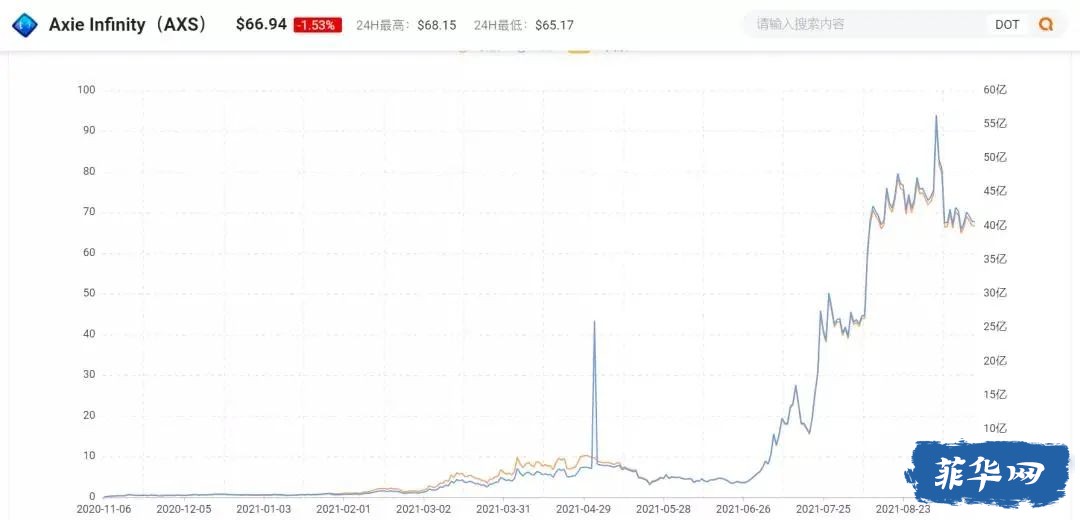This screenshot has height=520, width=1080.
Task: Click the 80 left axis label
Action: [x=90, y=171]
